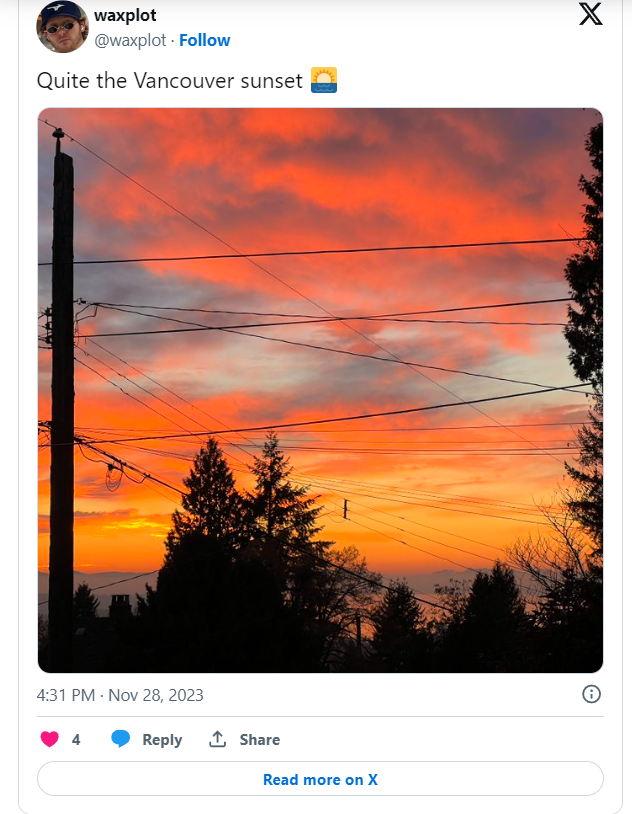Like the tweet with the heart icon
Screen dimensions: 632x814
pos(50,739)
